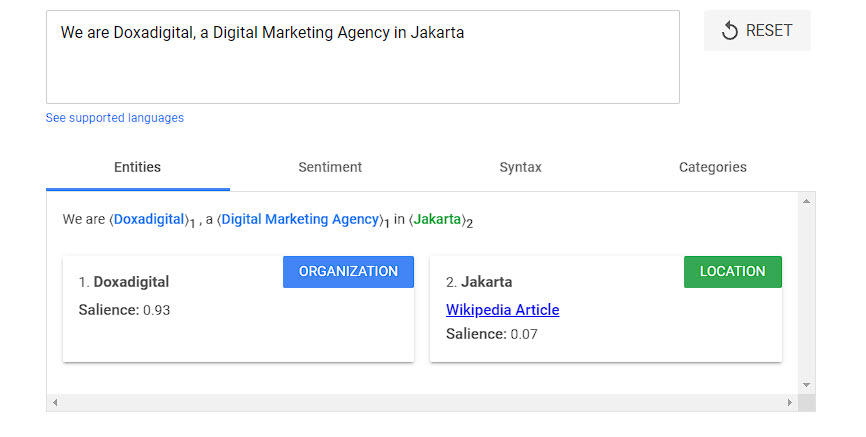The width and height of the screenshot is (866, 437).
Task: Open the Jakarta Wikipedia Article link
Action: tap(503, 310)
